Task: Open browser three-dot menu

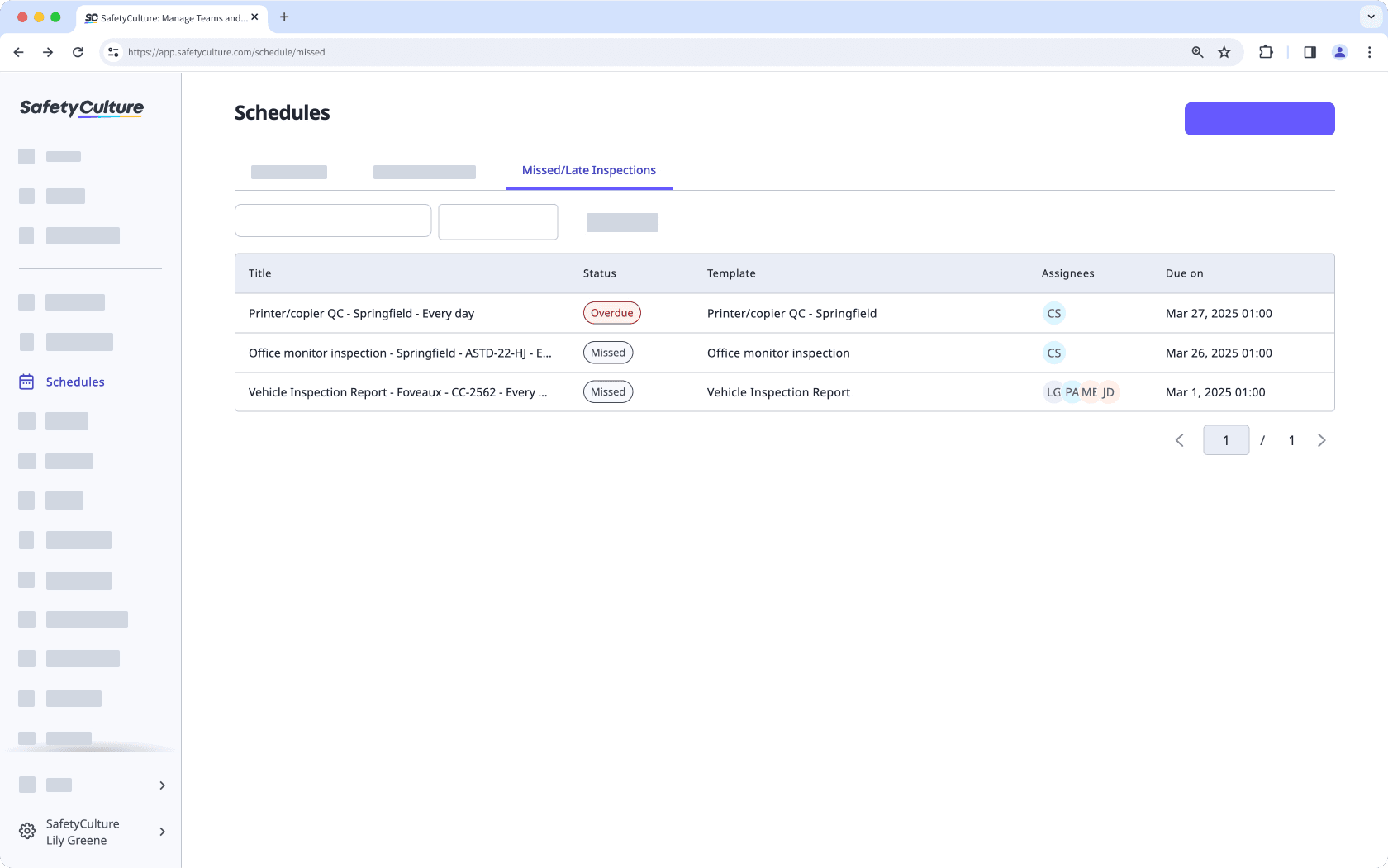Action: 1369,52
